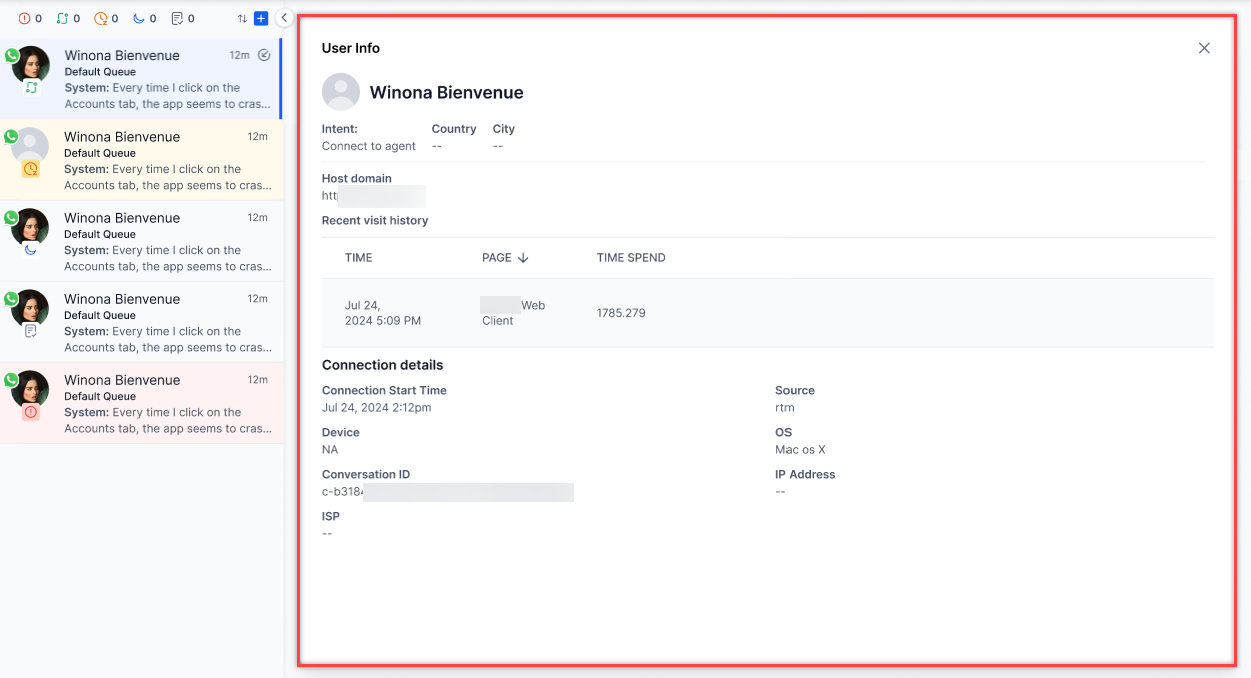Select the red alert Winona Bienvenue conversation

(142, 403)
